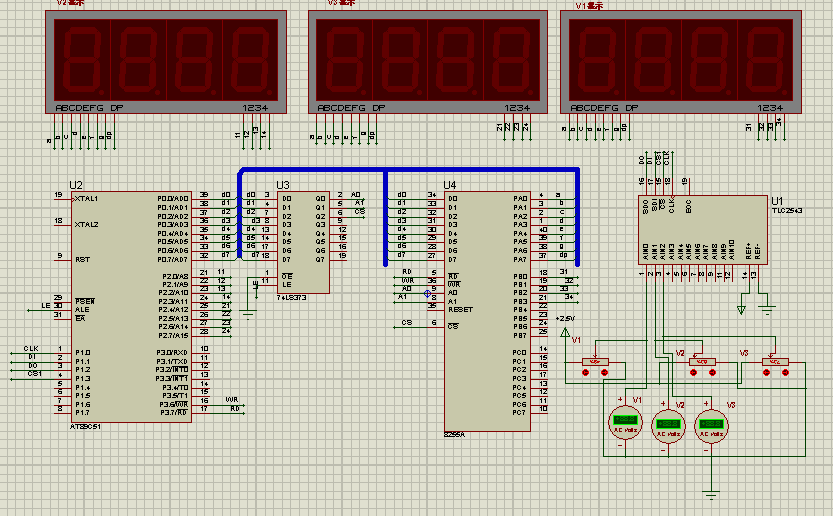This screenshot has width=833, height=516.
Task: Click the U3 reference label
Action: click(283, 185)
